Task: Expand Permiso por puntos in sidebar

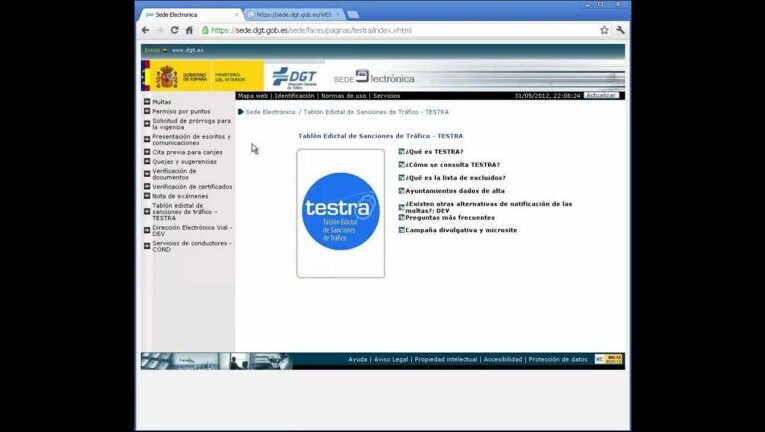Action: 147,111
